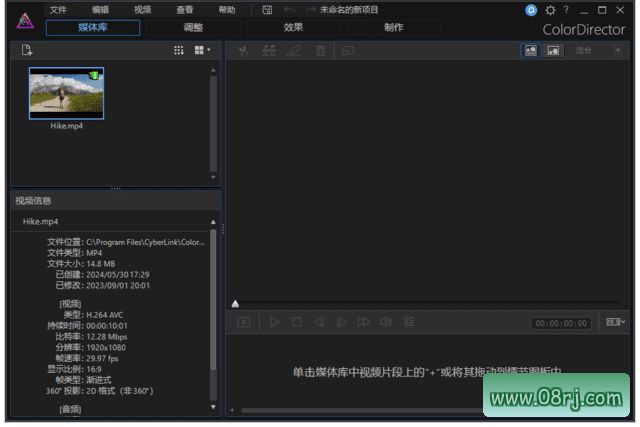Click the redo arrow icon
The height and width of the screenshot is (427, 640).
311,10
